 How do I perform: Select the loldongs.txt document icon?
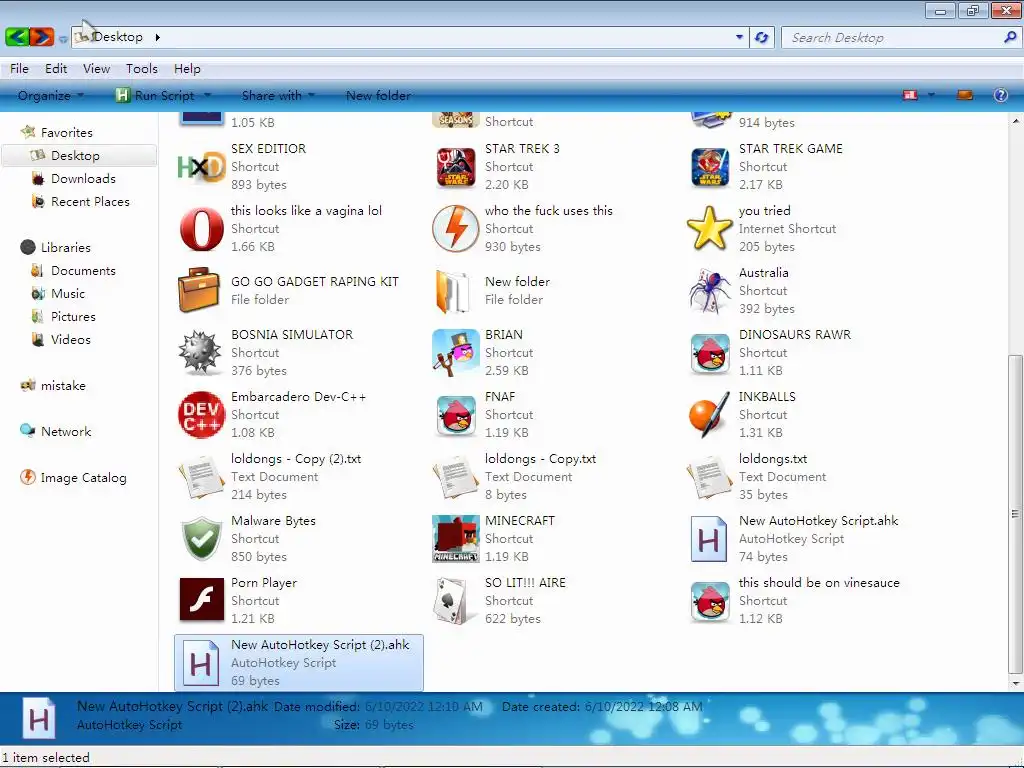point(709,477)
